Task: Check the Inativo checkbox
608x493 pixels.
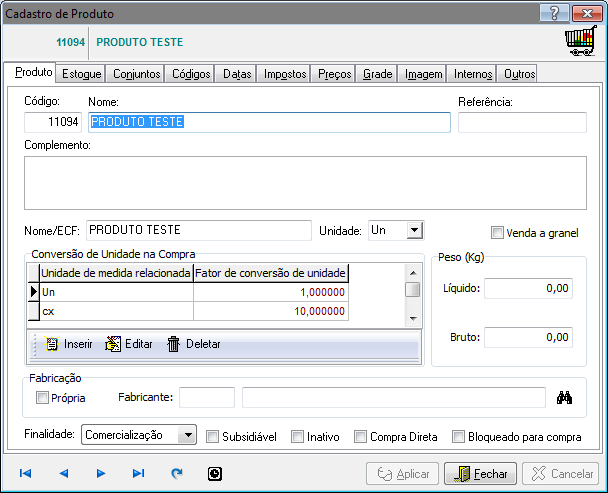Action: point(298,436)
